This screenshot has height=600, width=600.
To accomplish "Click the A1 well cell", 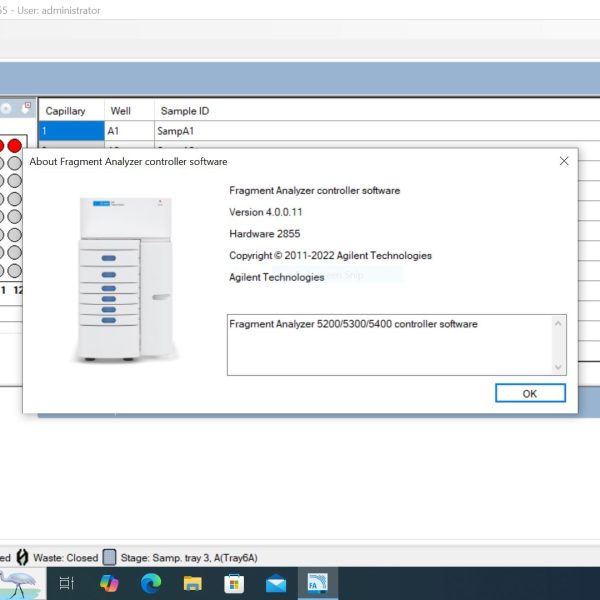I will [129, 131].
